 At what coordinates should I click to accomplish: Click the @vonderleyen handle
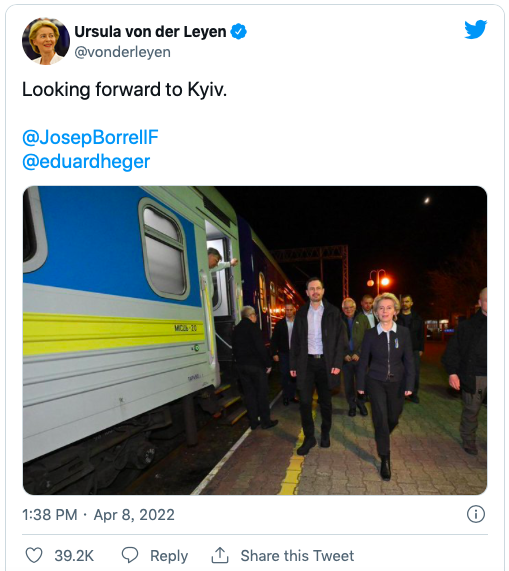(x=122, y=52)
